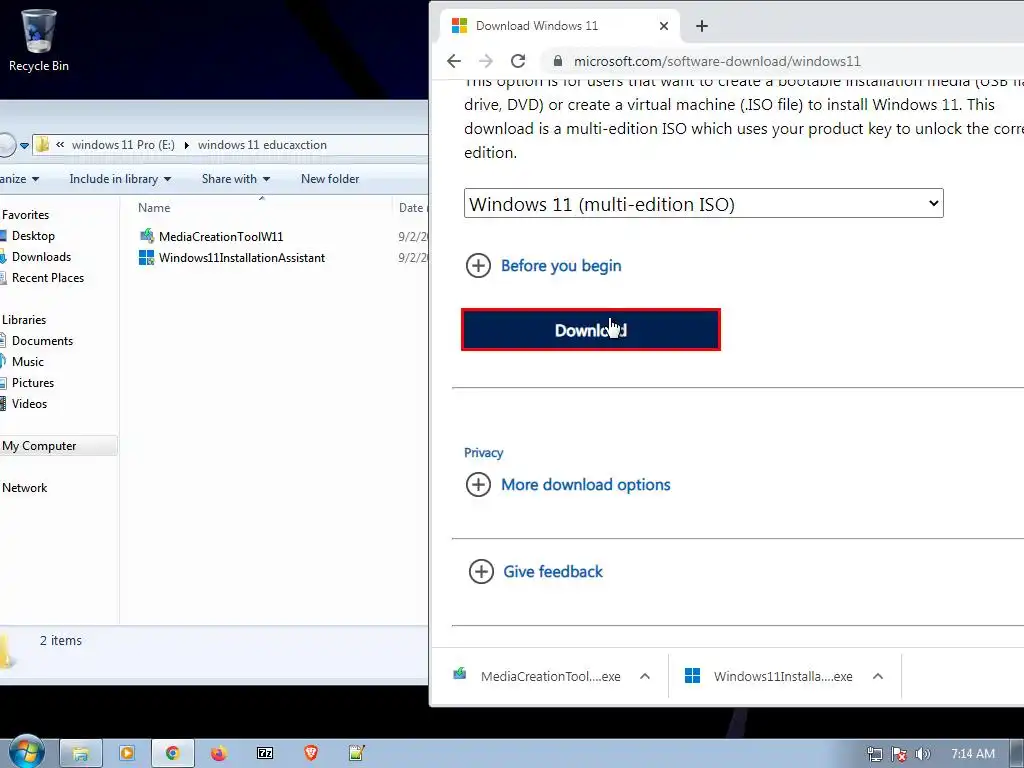
Task: Open the Windows11Installa download options chevron
Action: (x=878, y=676)
